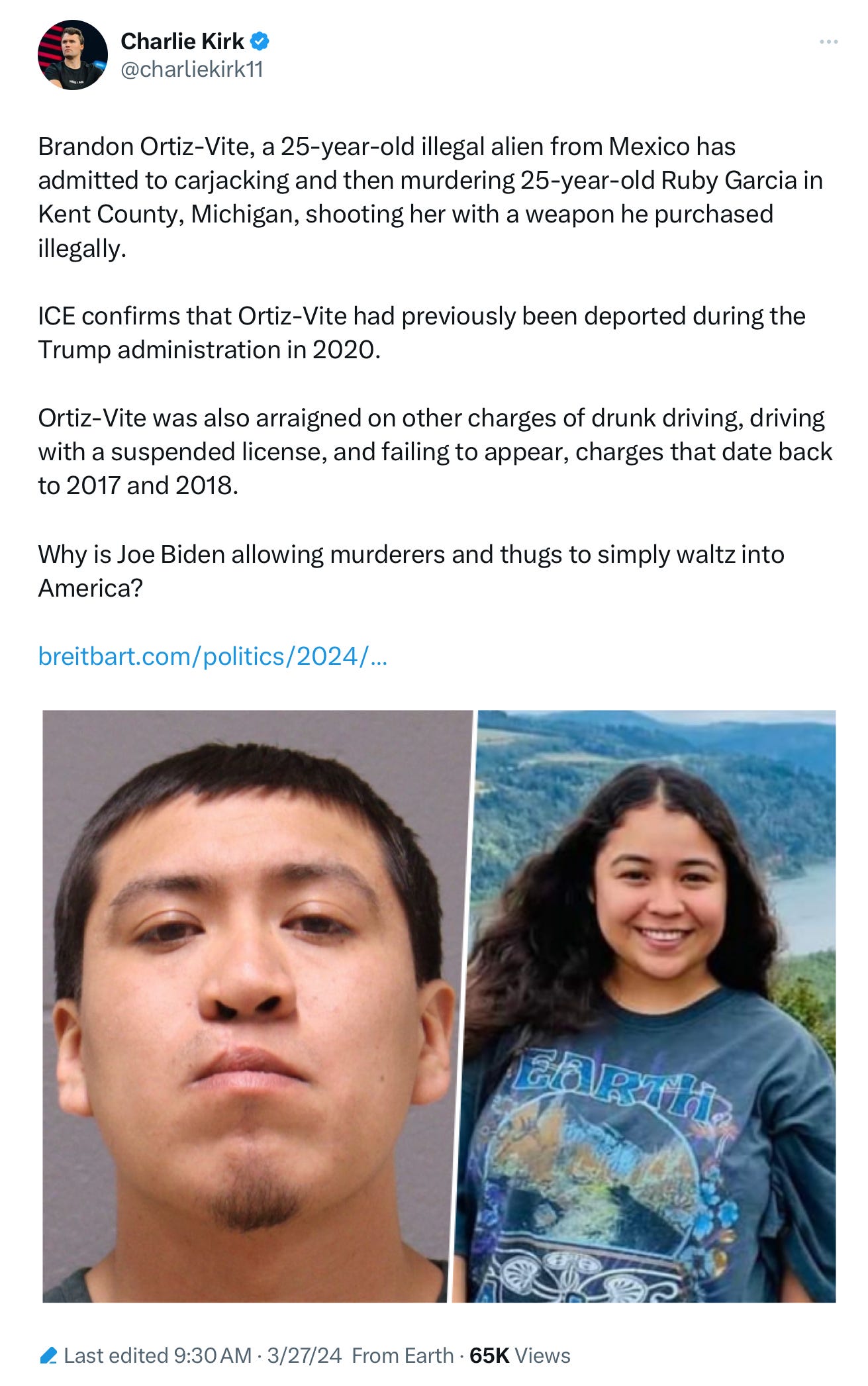Open the 65K Views count

(x=520, y=1356)
